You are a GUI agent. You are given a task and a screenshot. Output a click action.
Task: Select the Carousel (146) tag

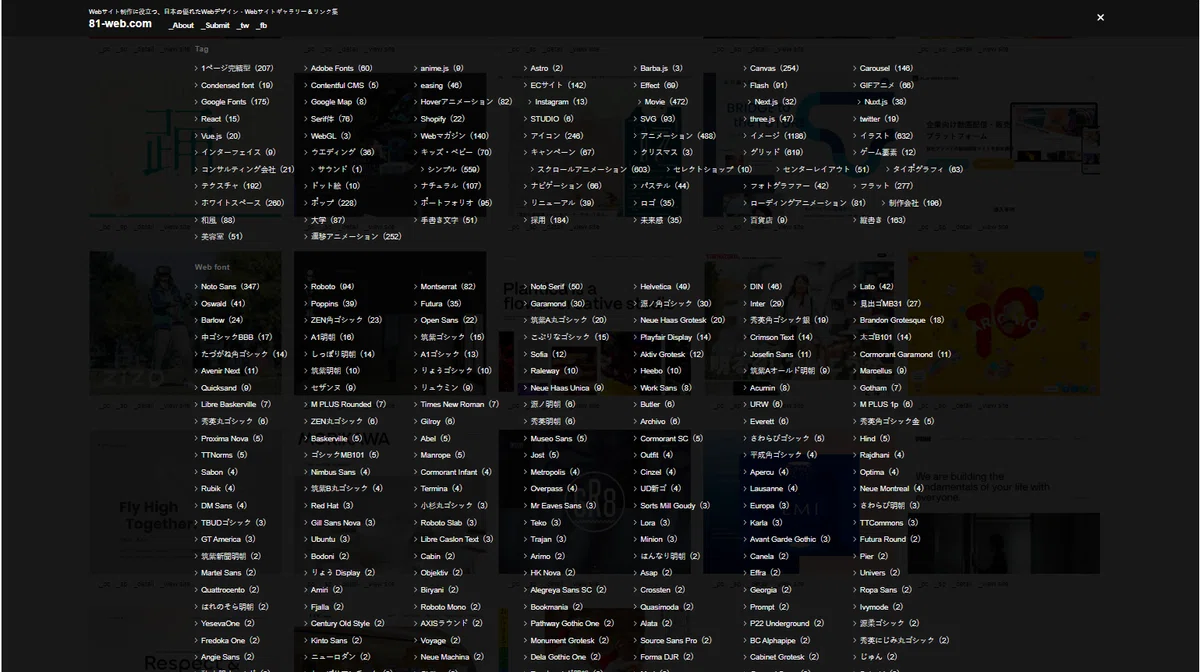[x=886, y=68]
